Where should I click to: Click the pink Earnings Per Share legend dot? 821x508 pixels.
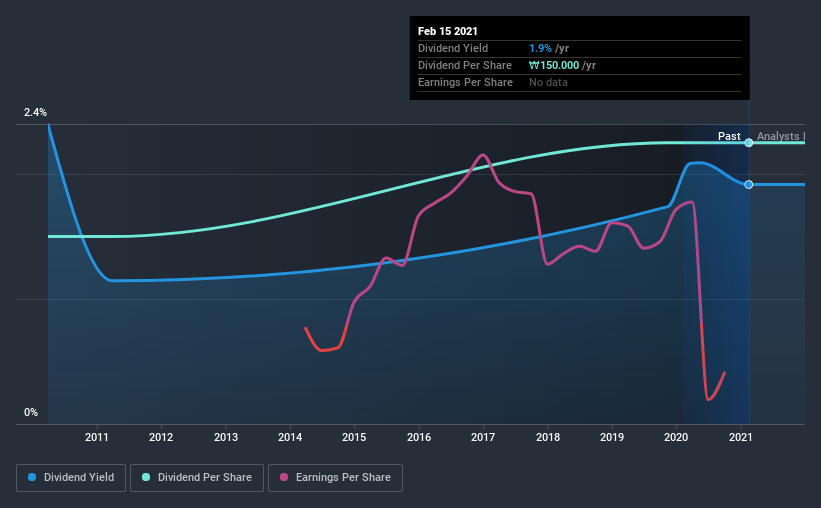tap(284, 477)
